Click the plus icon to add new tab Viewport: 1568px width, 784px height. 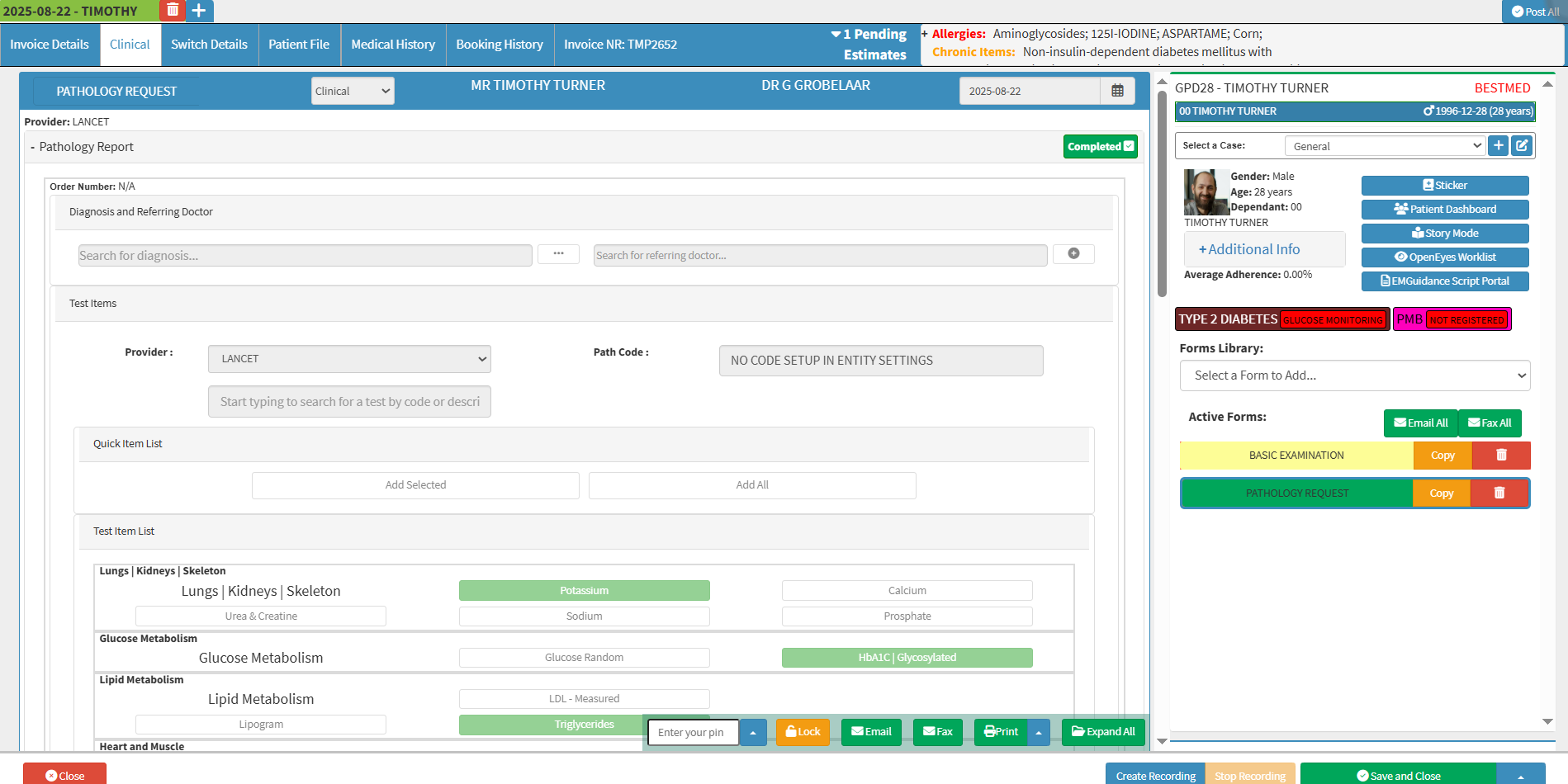(199, 11)
